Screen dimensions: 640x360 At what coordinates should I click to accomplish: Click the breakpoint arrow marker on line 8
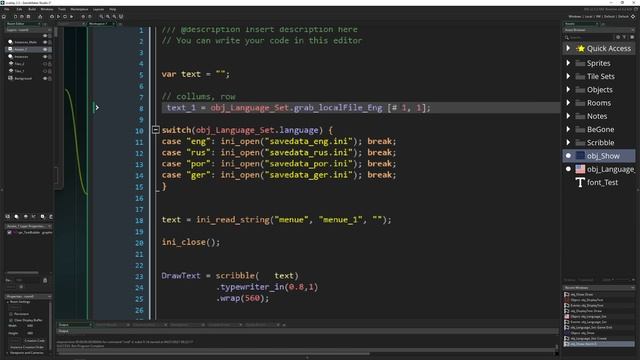[x=96, y=108]
